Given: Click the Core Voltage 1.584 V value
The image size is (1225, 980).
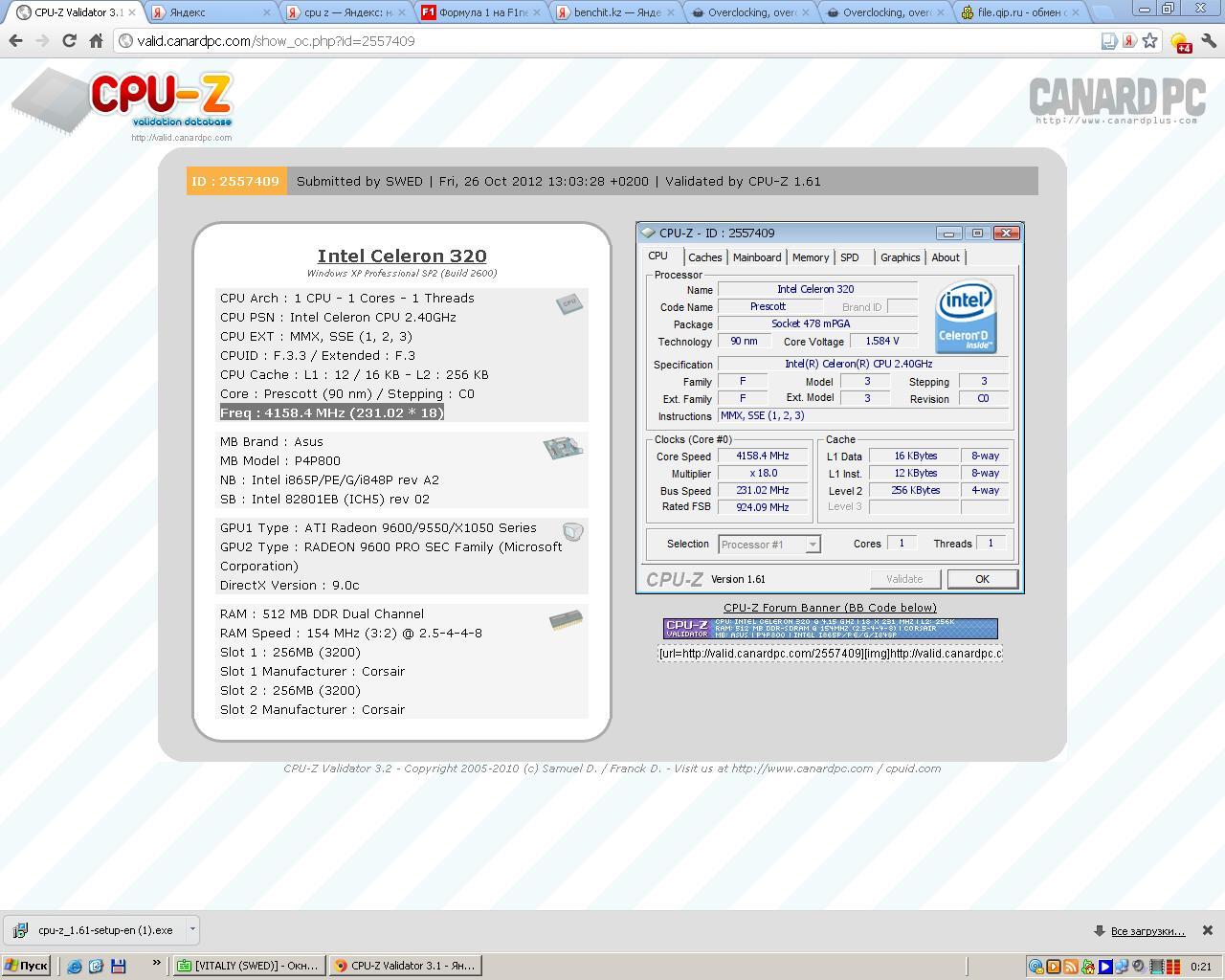Looking at the screenshot, I should tap(882, 341).
